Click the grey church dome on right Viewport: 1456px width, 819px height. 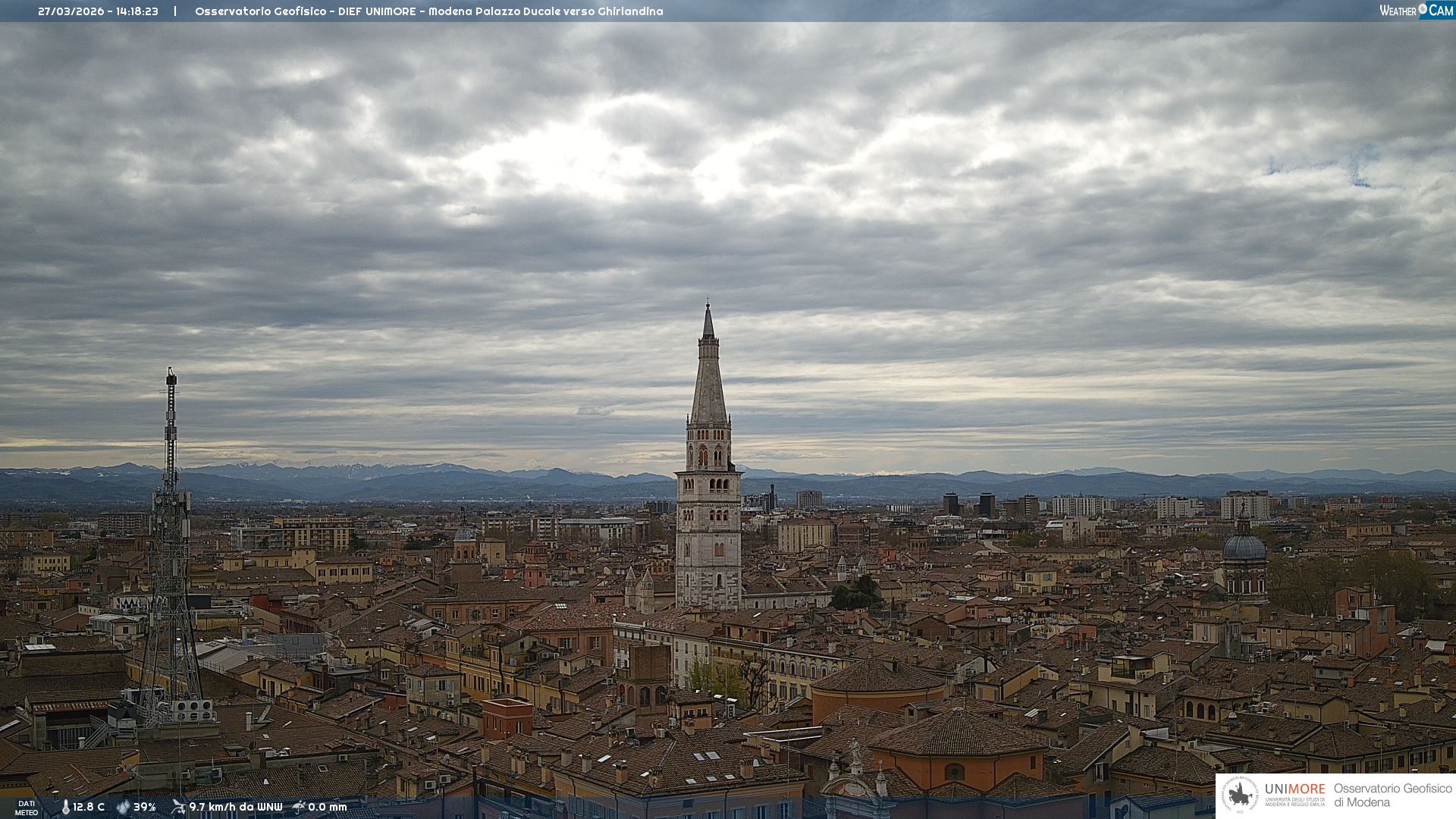tap(1244, 548)
